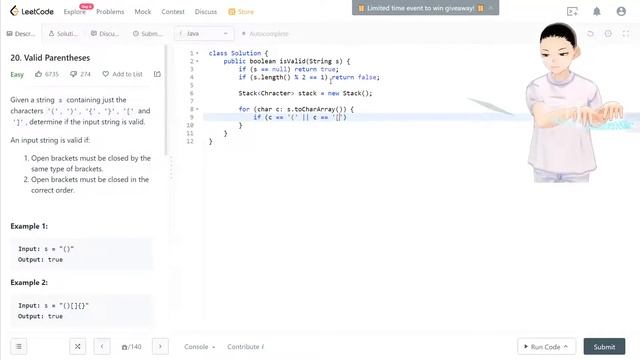
Task: Open the Java language dropdown
Action: coord(204,33)
